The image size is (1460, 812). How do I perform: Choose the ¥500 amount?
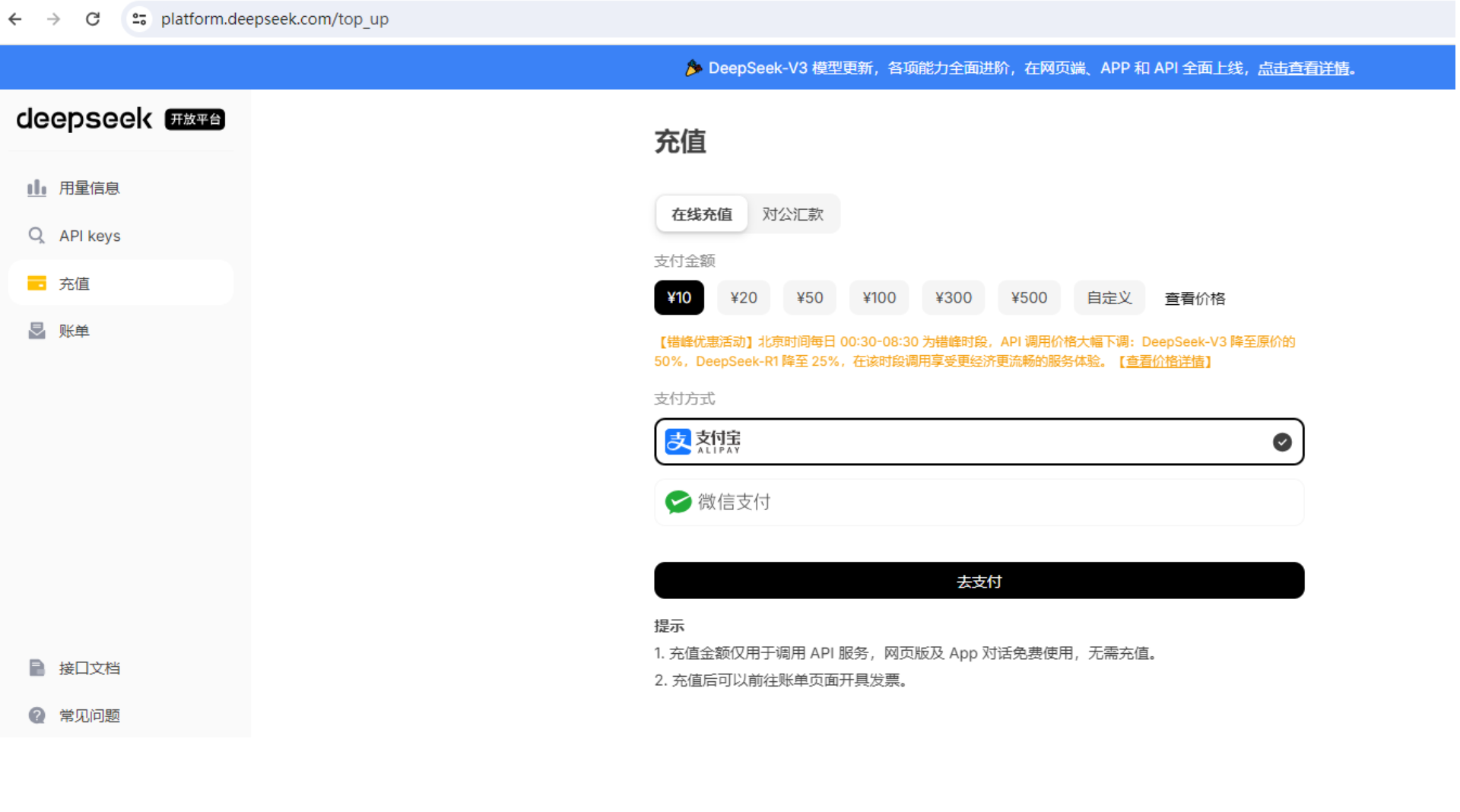[1029, 297]
